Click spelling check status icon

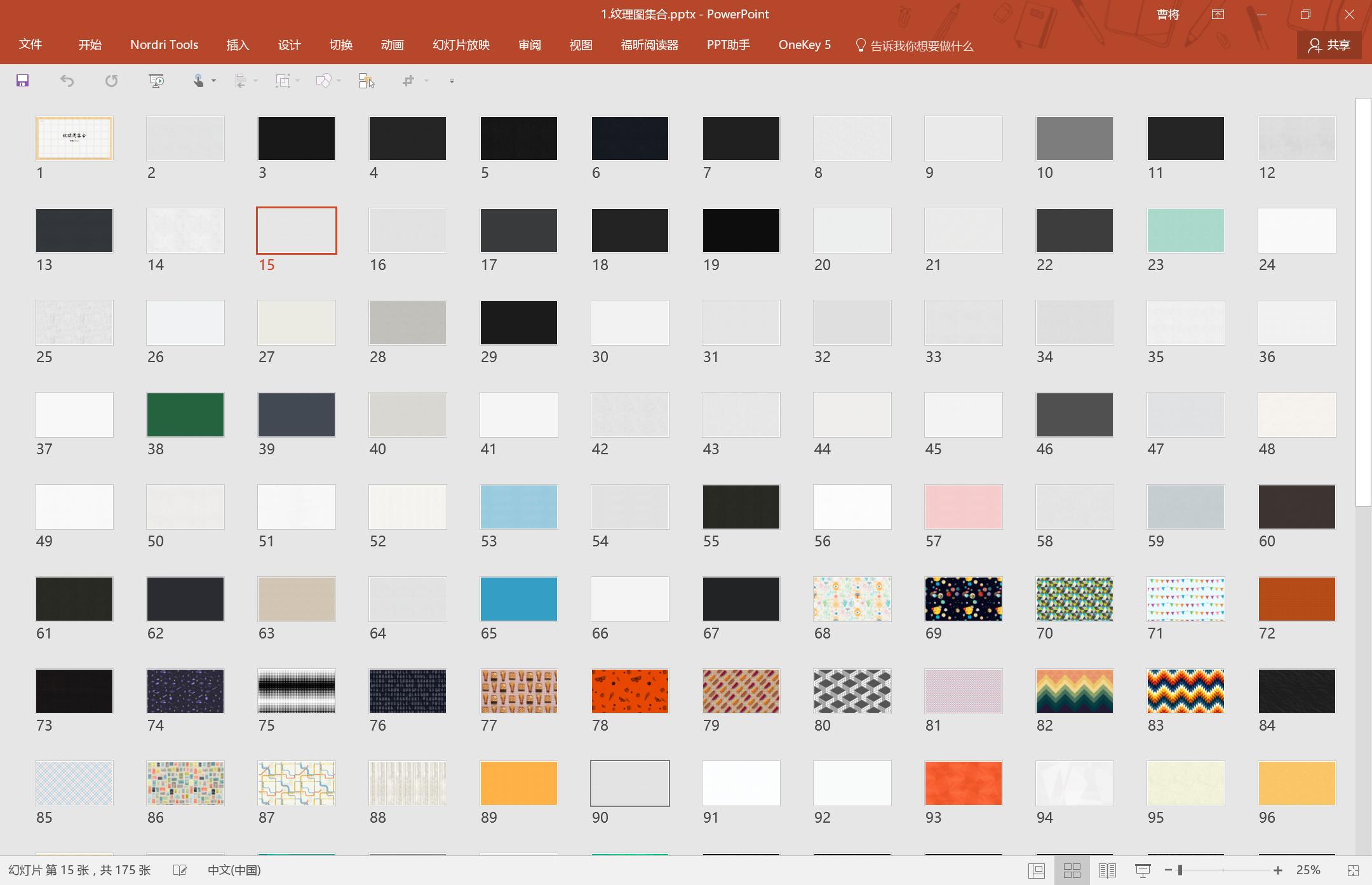(x=180, y=870)
